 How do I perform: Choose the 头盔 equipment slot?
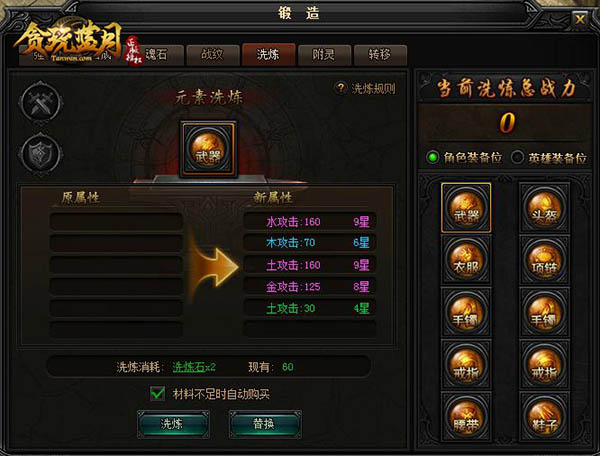point(544,208)
